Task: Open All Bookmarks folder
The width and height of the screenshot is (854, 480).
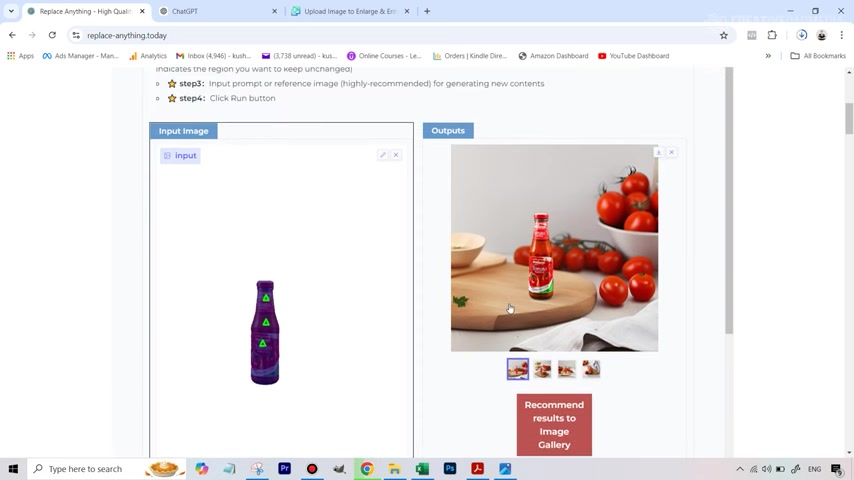Action: pyautogui.click(x=818, y=56)
